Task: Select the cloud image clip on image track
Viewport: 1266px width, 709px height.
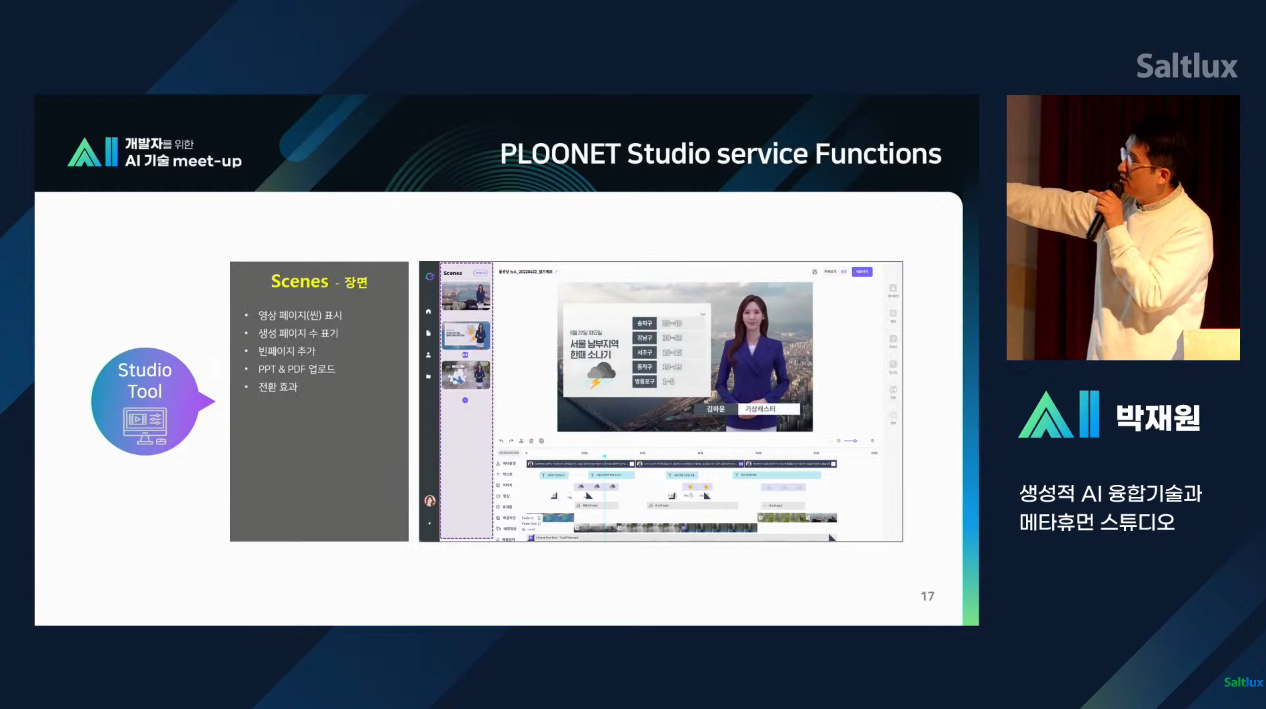Action: (x=596, y=487)
